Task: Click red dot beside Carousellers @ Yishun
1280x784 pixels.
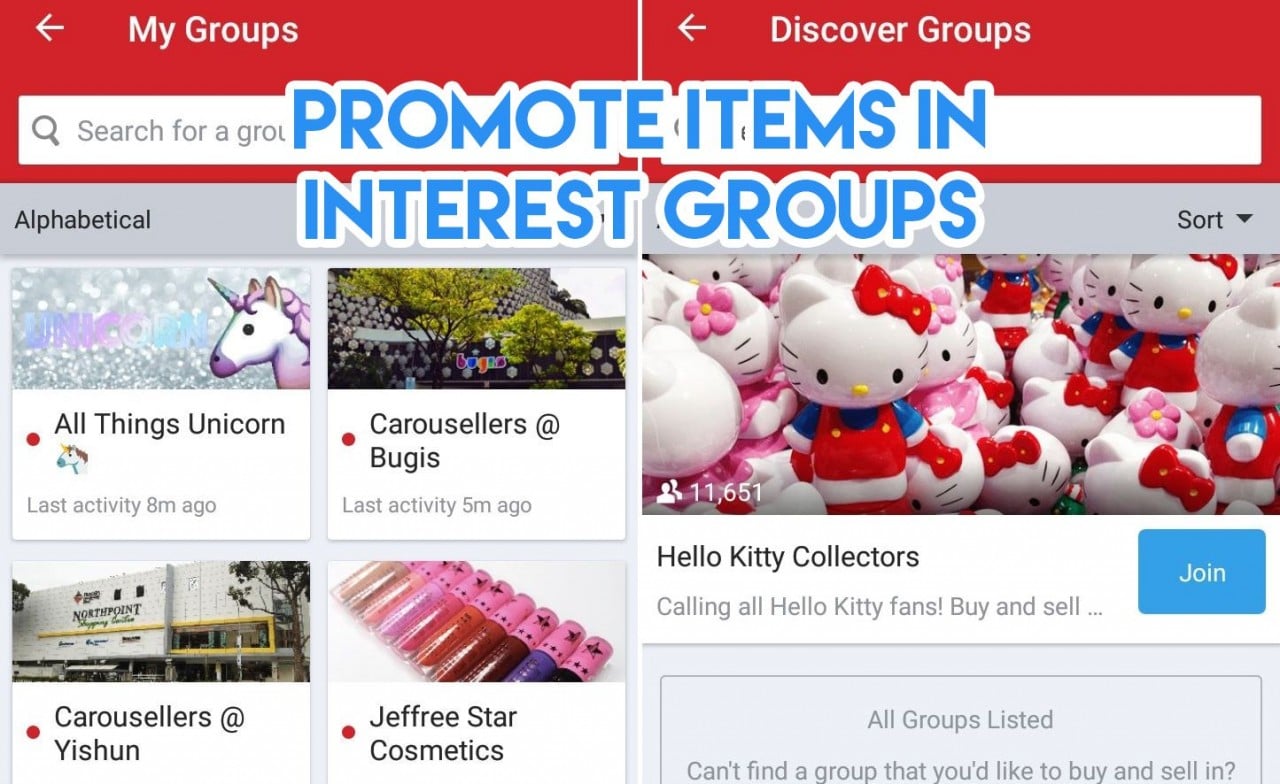Action: (33, 733)
